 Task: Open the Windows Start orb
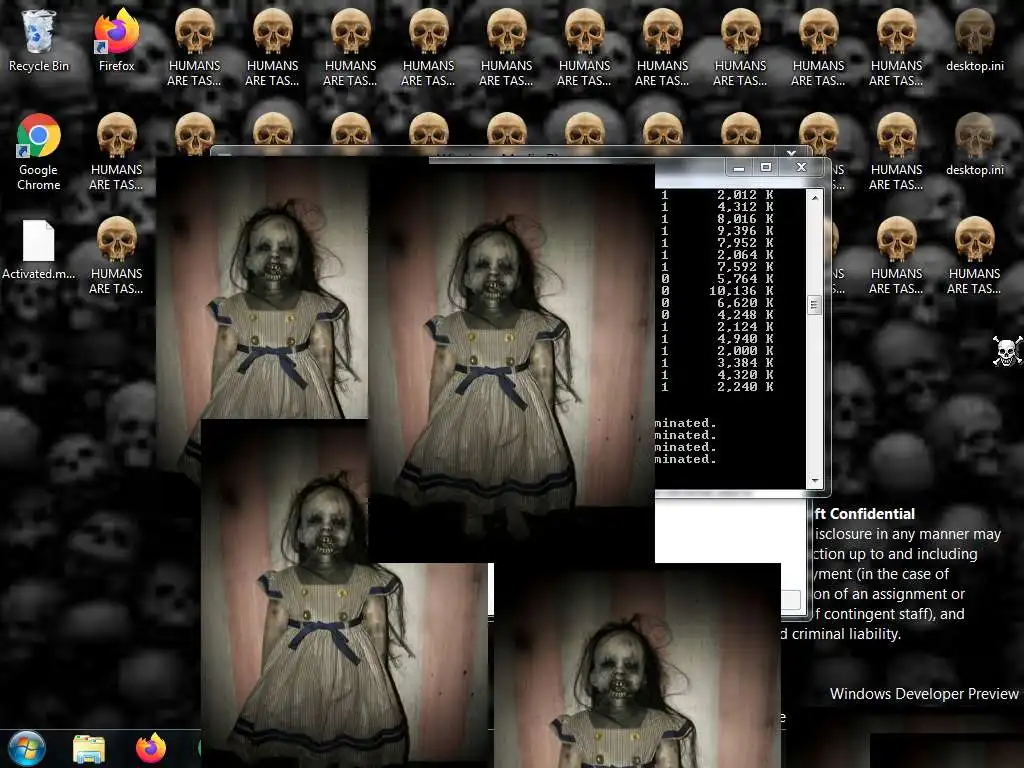click(25, 748)
